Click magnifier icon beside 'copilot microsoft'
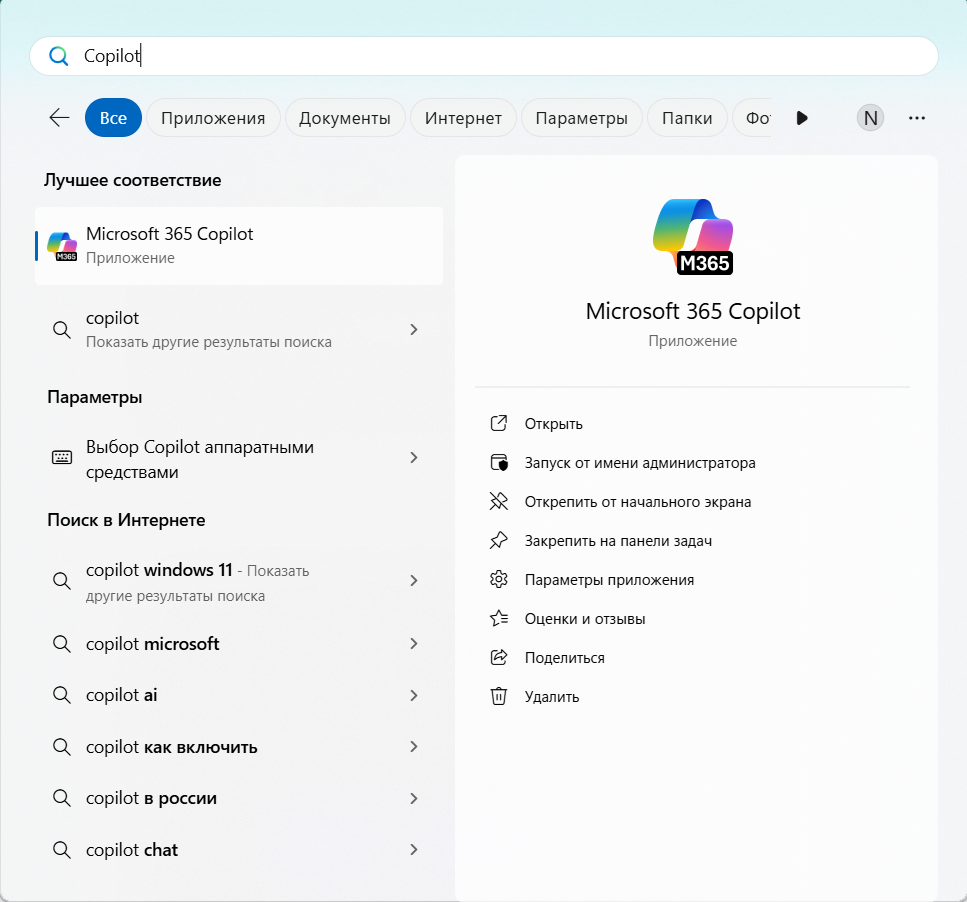Viewport: 967px width, 902px height. point(62,644)
